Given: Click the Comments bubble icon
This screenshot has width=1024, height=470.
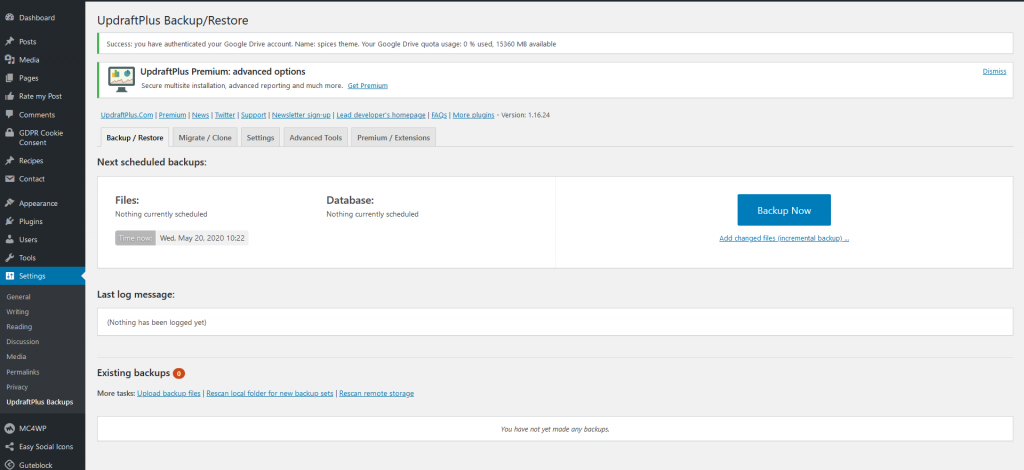Looking at the screenshot, I should click(x=9, y=114).
